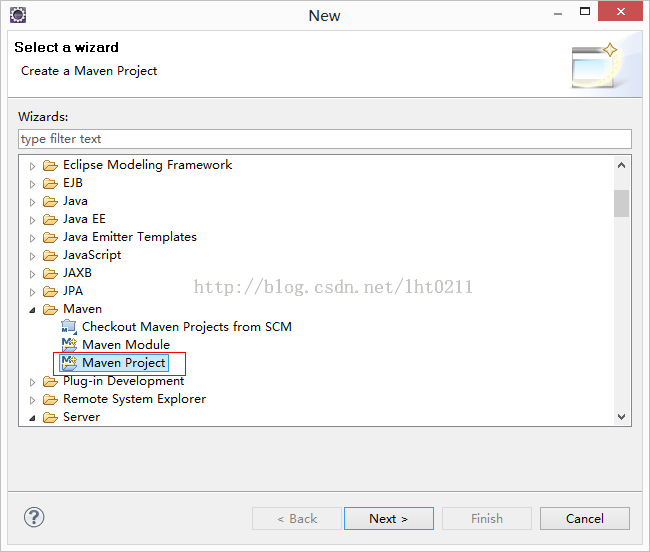
Task: Select the Java Emitter Templates label
Action: [x=130, y=237]
